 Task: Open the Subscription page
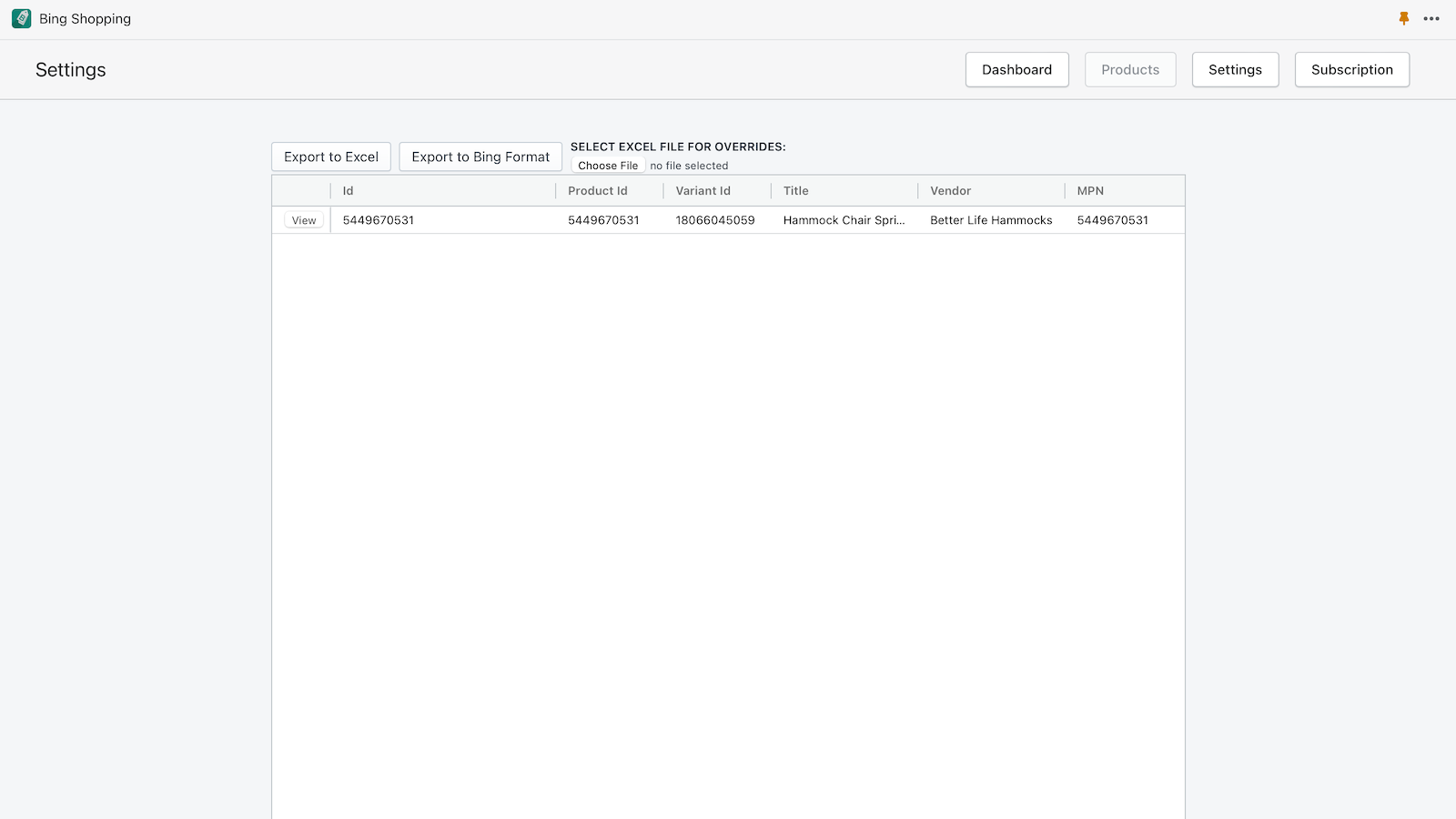point(1351,69)
